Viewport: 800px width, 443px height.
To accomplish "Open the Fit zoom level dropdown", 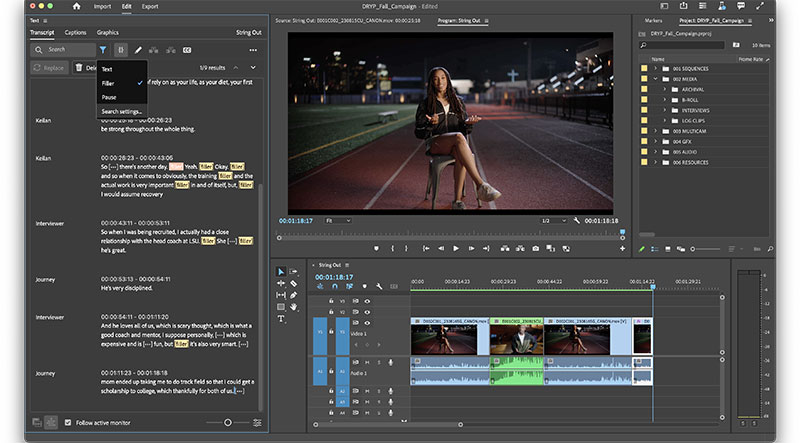I will coord(338,220).
